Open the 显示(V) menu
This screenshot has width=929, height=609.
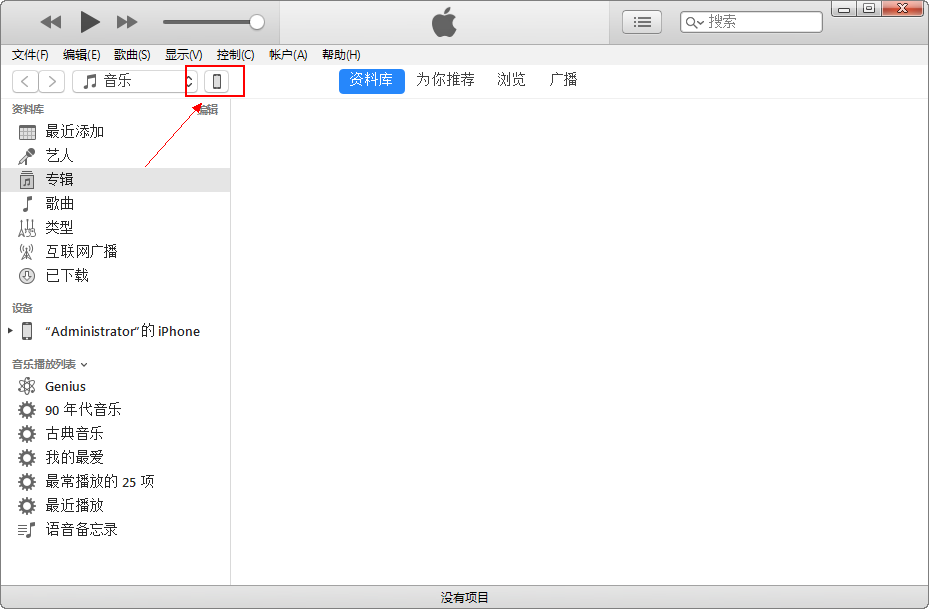[x=184, y=55]
